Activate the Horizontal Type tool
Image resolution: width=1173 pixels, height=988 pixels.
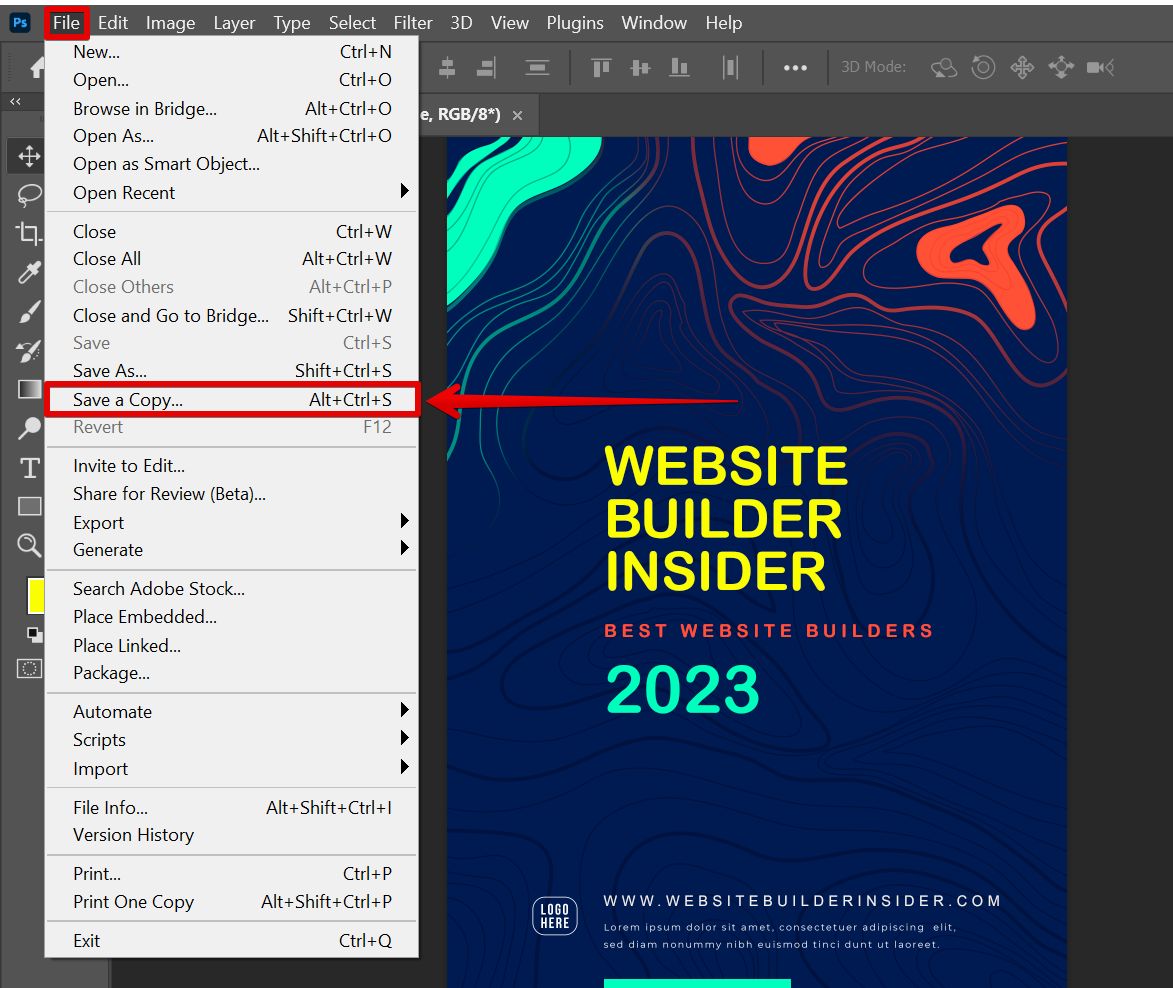pyautogui.click(x=29, y=467)
